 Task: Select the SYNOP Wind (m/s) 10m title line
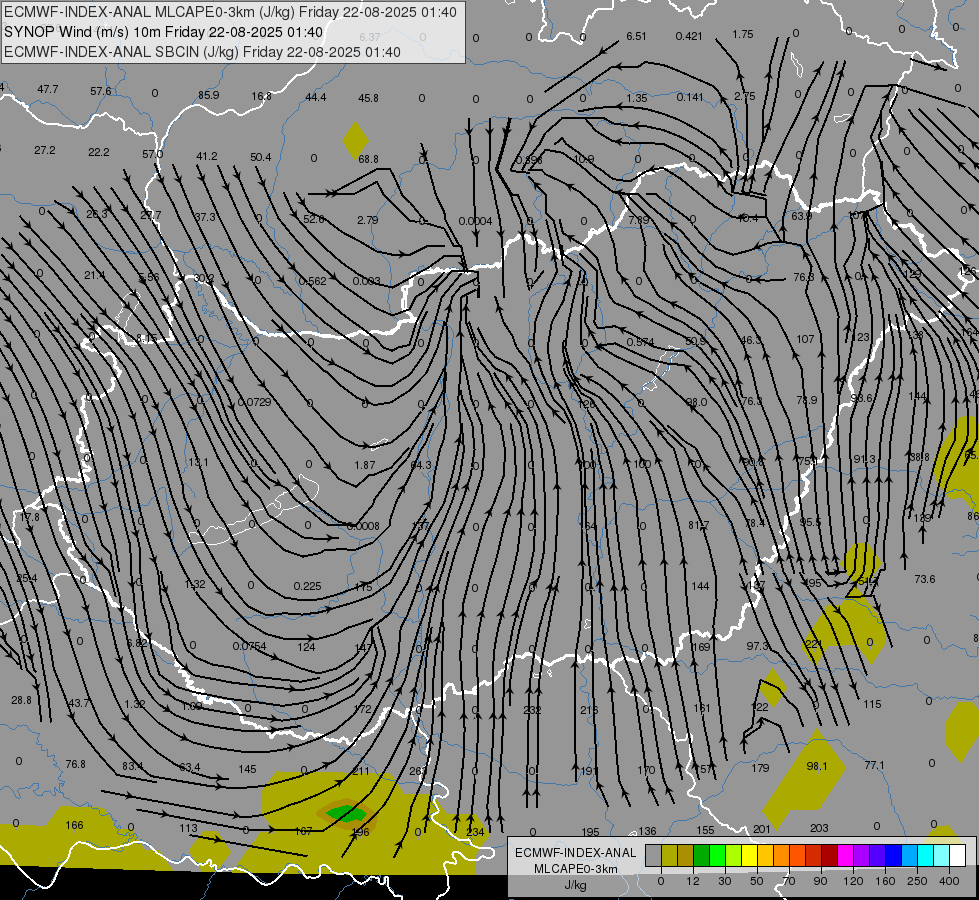(164, 32)
